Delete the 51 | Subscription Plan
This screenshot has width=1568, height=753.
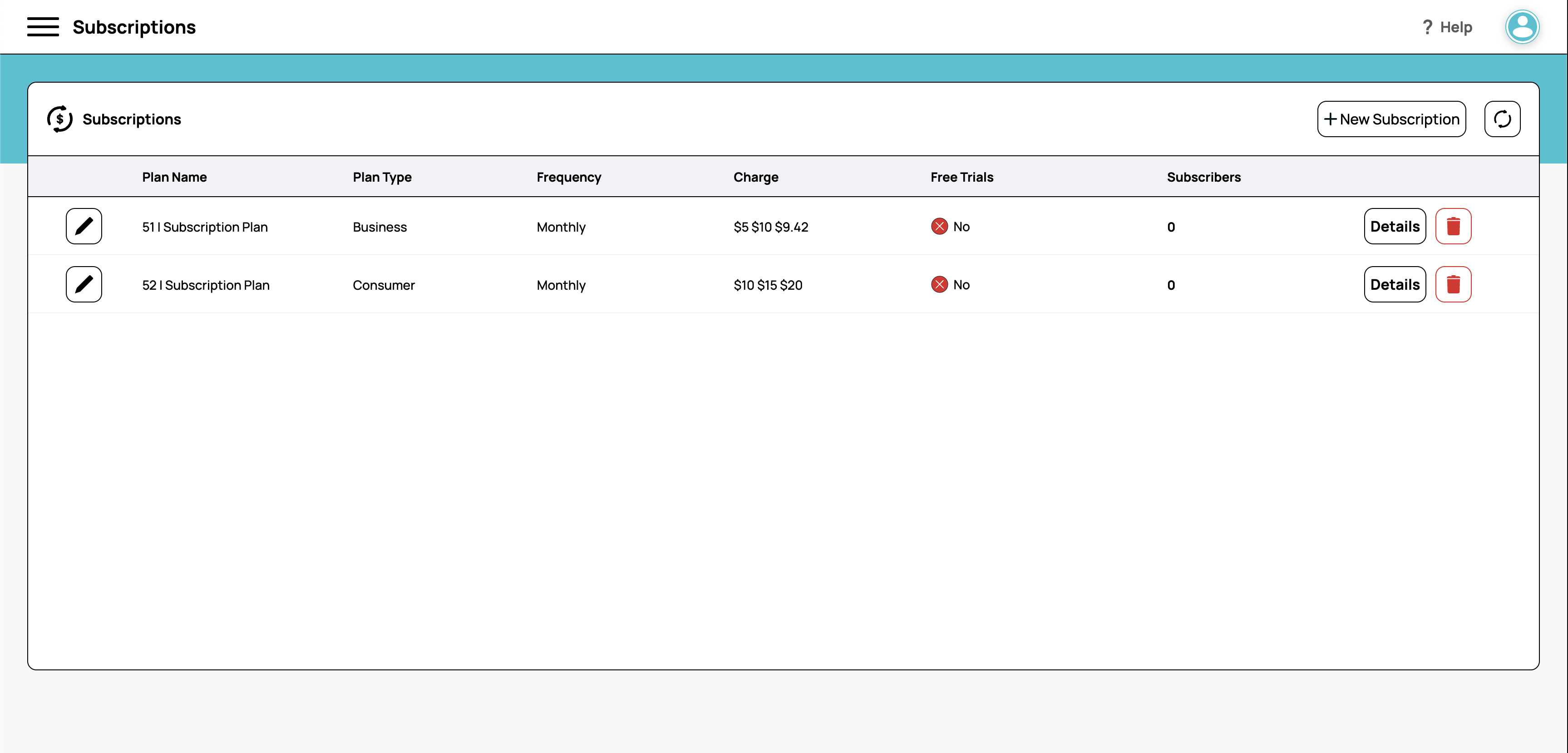click(x=1453, y=226)
